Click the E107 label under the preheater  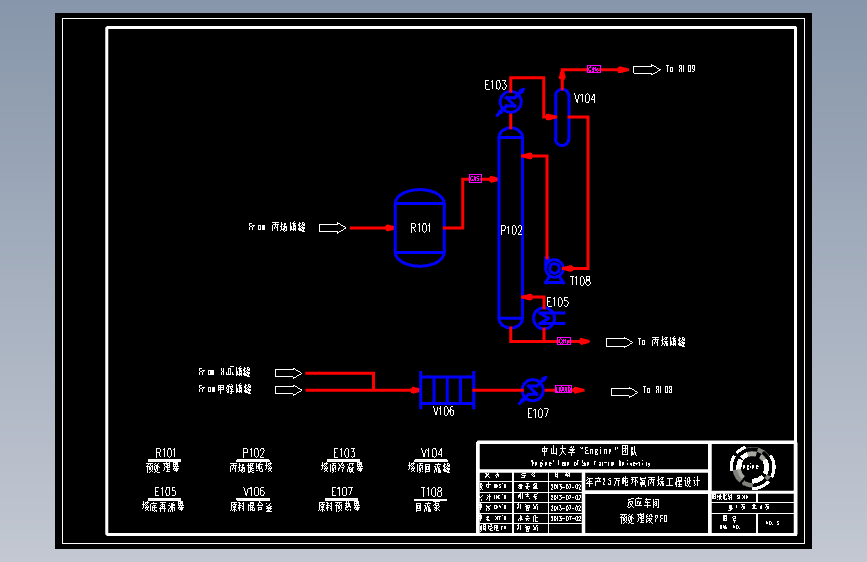tap(538, 413)
